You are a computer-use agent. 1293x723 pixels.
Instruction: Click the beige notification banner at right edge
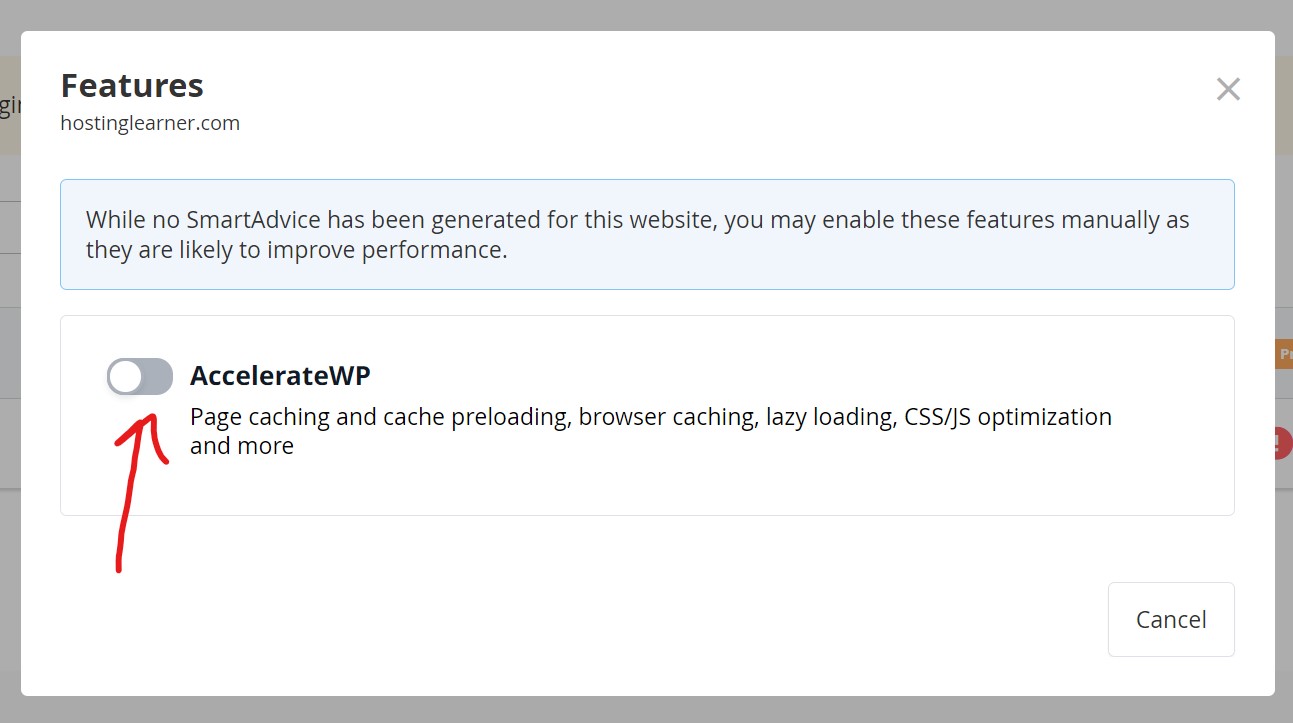tap(1284, 105)
